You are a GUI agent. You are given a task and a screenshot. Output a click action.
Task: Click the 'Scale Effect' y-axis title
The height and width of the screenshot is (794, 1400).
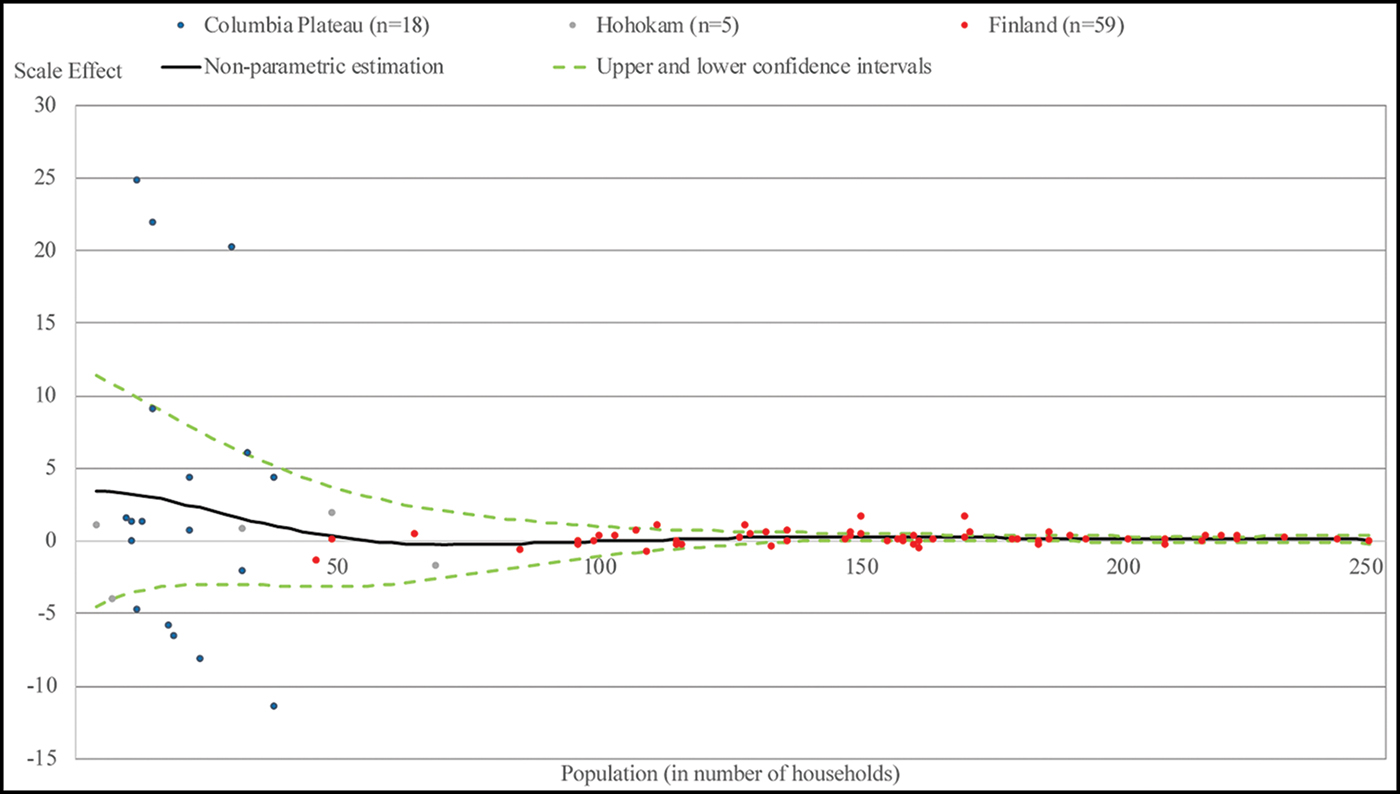click(68, 71)
